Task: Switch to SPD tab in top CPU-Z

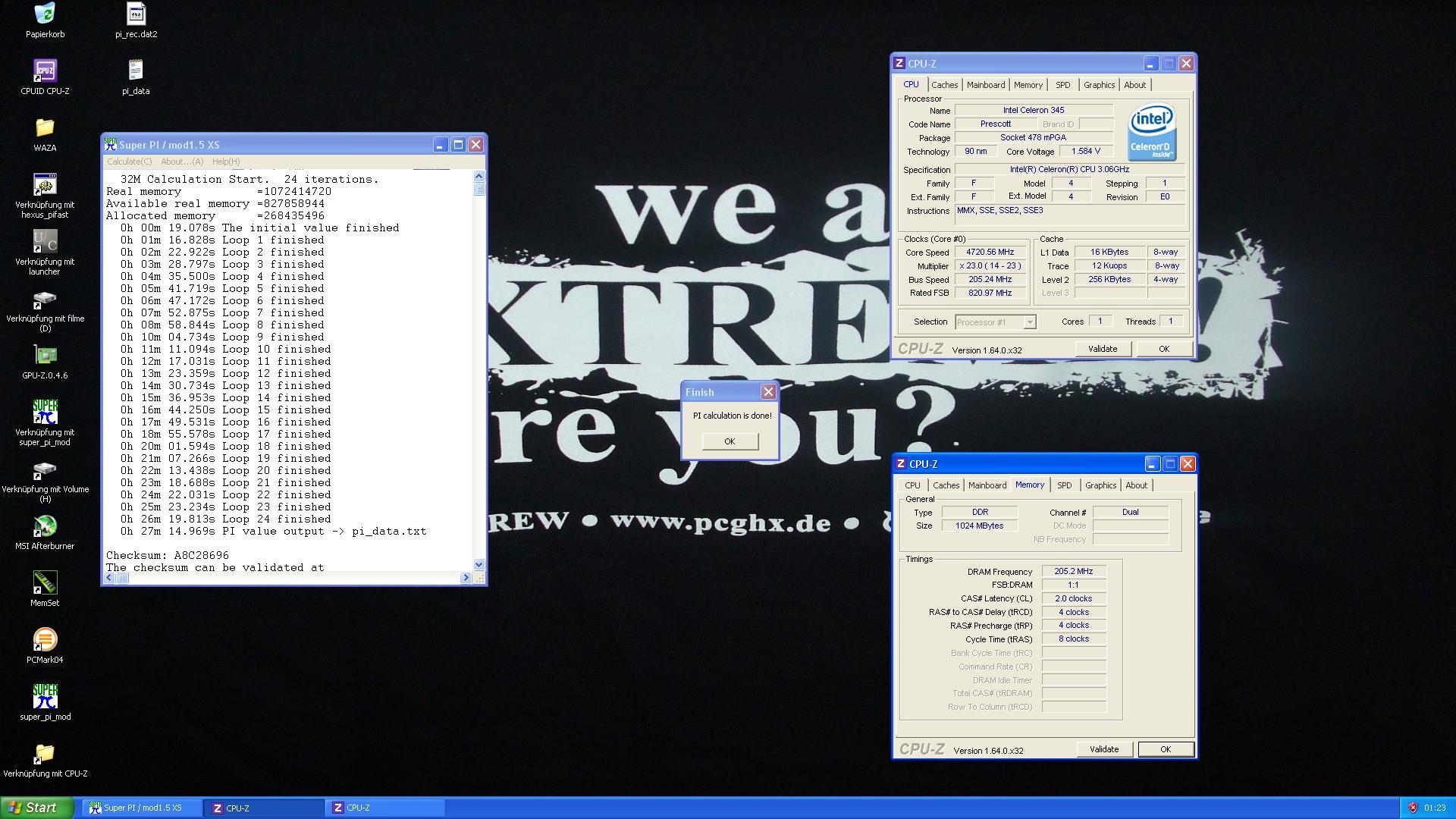Action: pos(1062,85)
